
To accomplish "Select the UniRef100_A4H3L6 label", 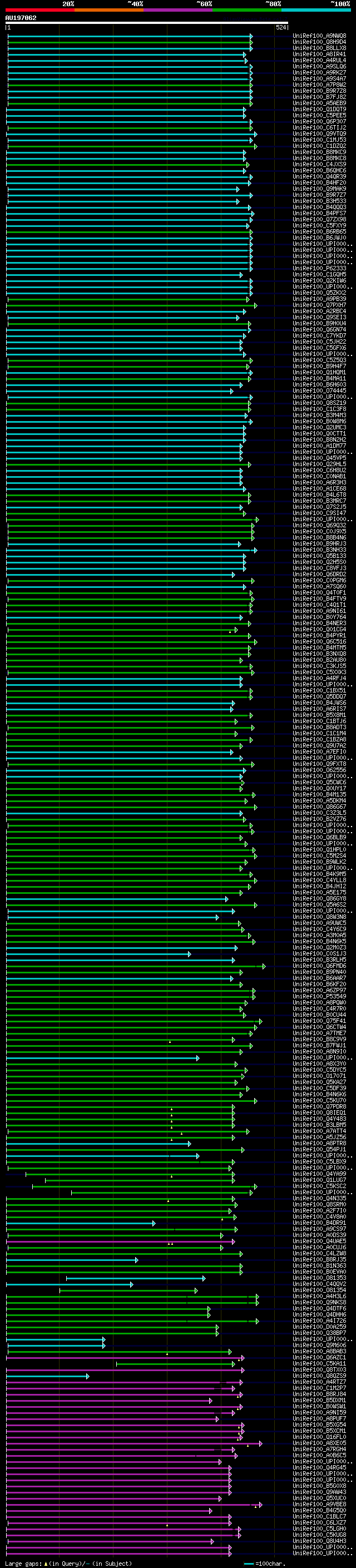I will (319, 1297).
